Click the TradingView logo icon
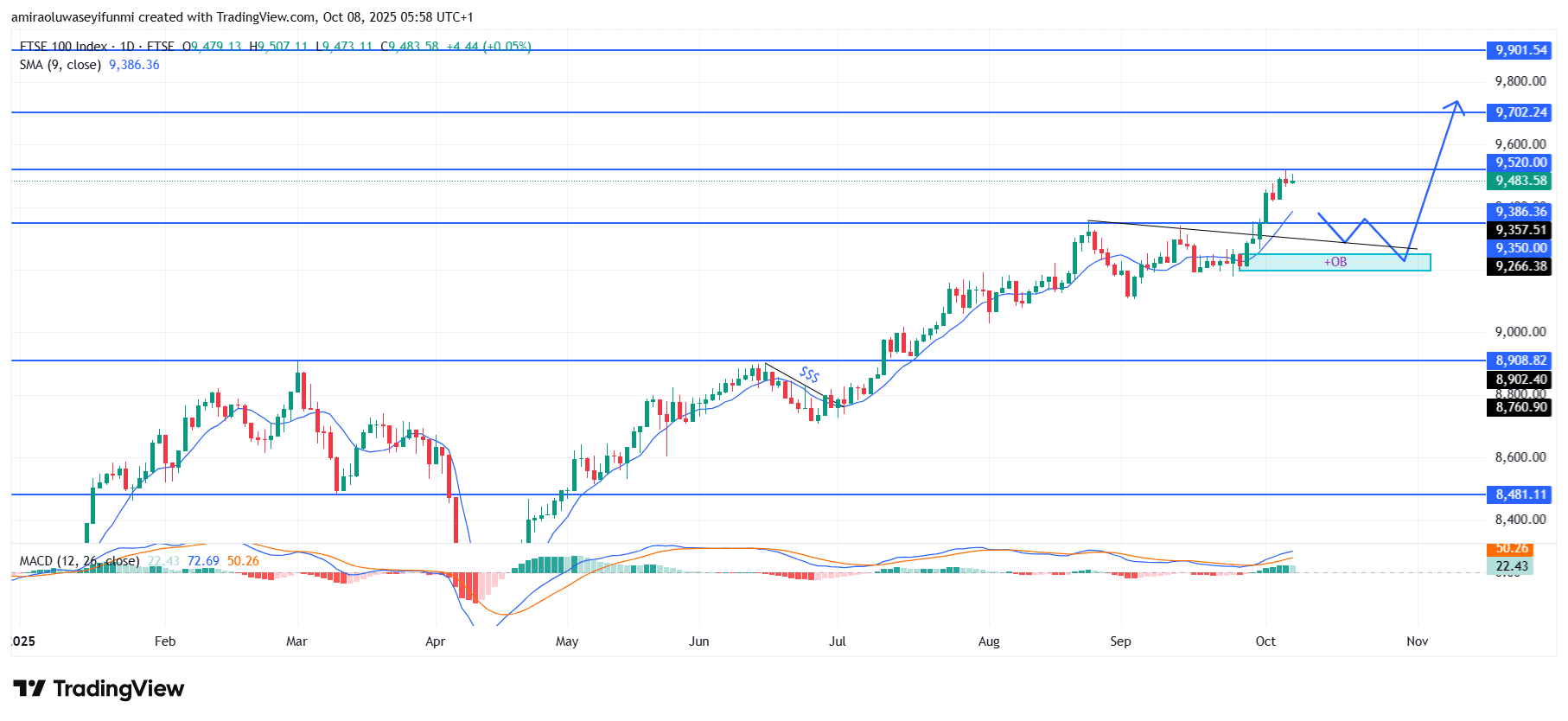The image size is (1568, 721). [x=29, y=688]
